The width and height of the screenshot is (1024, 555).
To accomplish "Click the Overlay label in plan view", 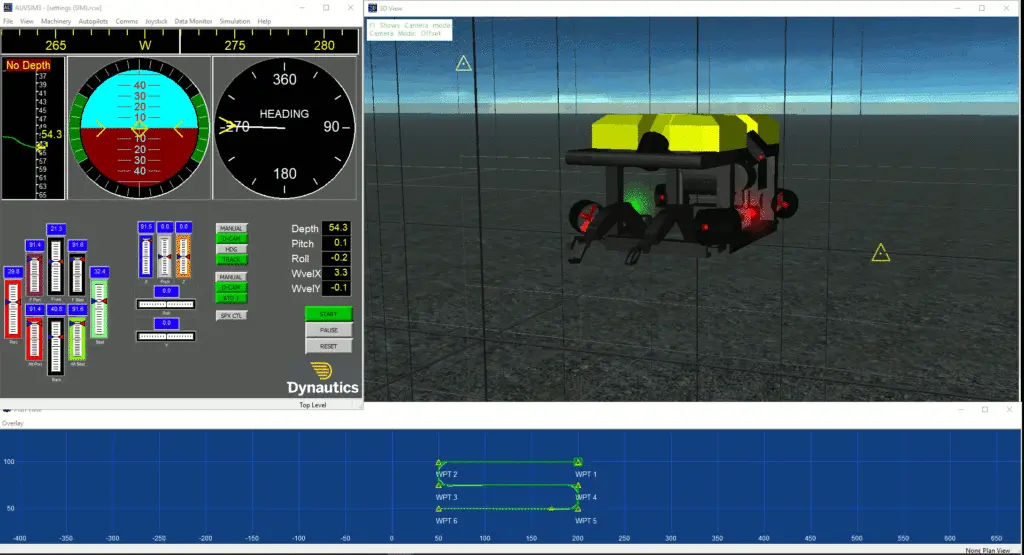I will pos(12,423).
